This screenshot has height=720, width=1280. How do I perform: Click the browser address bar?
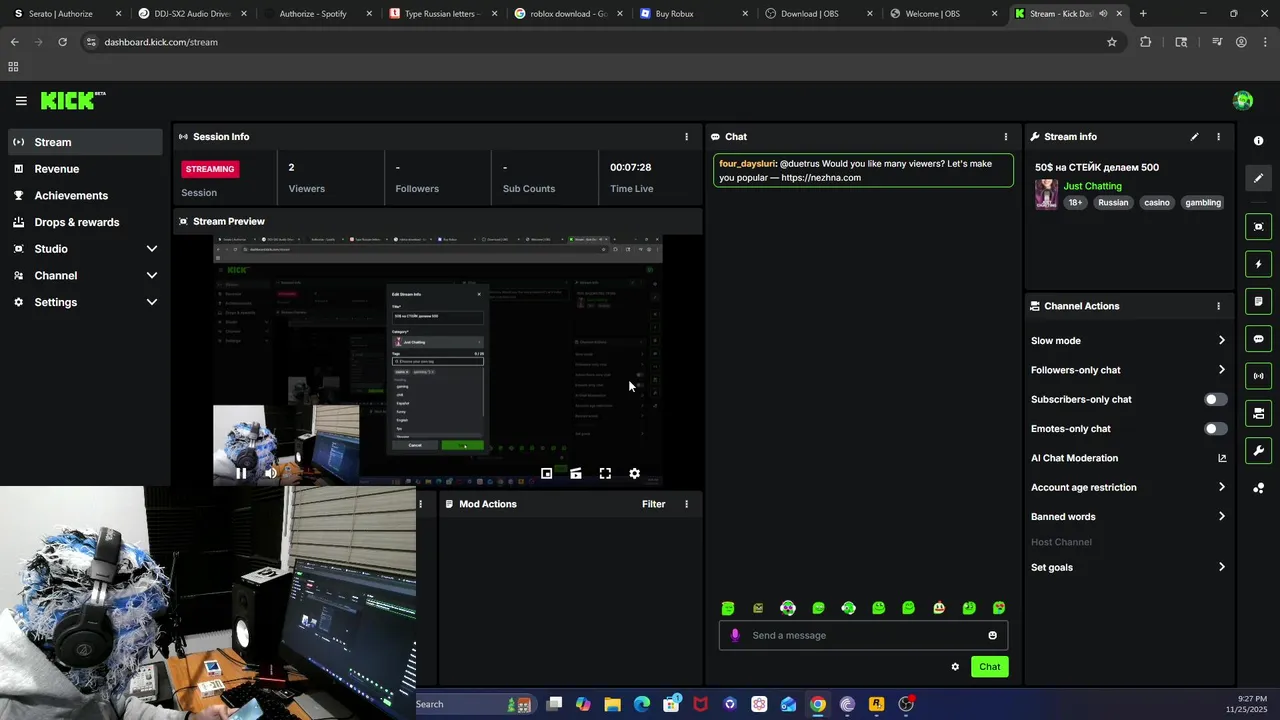590,42
